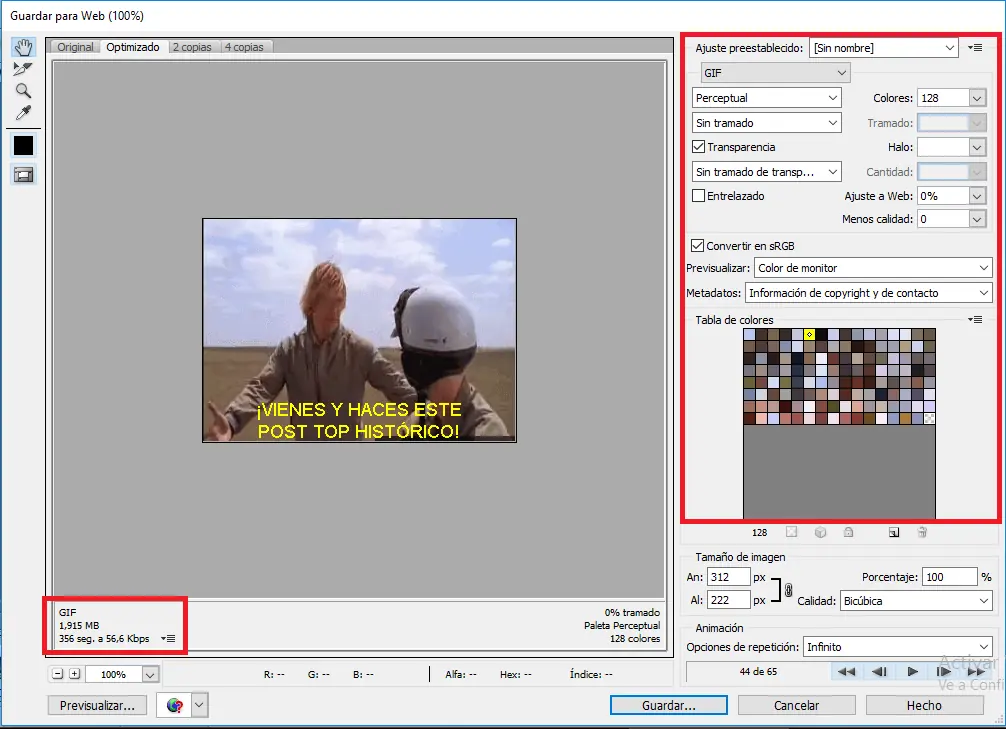Click the new color icon below the table
This screenshot has width=1006, height=729.
pyautogui.click(x=895, y=532)
